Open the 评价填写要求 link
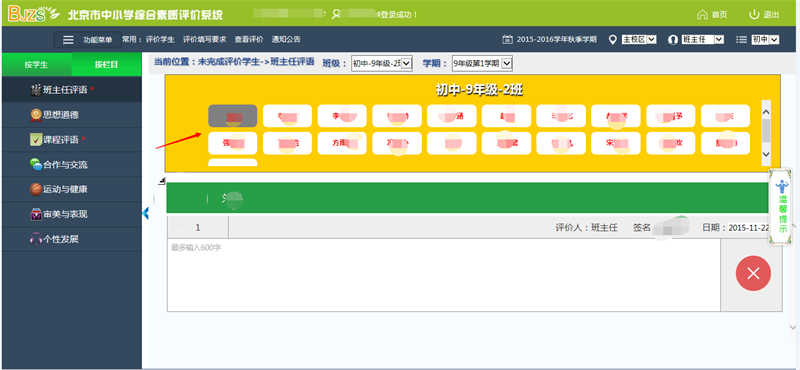 coord(205,39)
